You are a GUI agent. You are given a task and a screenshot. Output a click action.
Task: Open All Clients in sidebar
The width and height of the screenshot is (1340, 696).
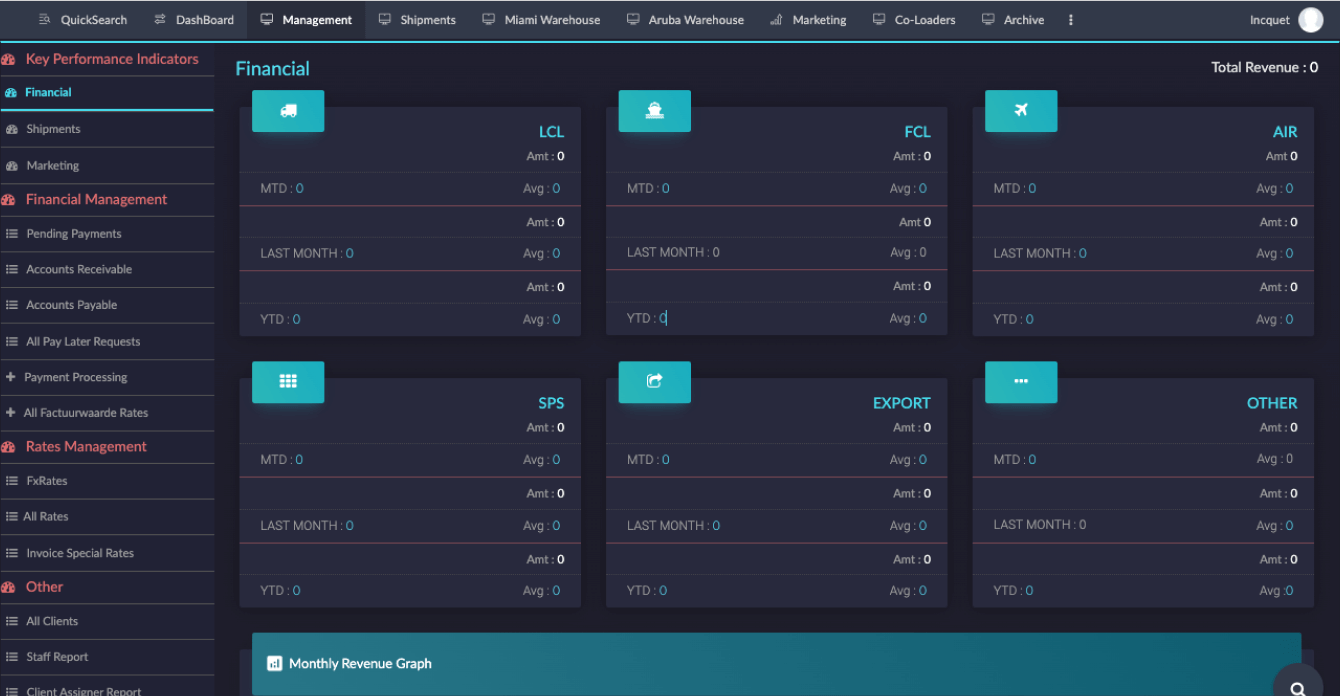click(51, 621)
